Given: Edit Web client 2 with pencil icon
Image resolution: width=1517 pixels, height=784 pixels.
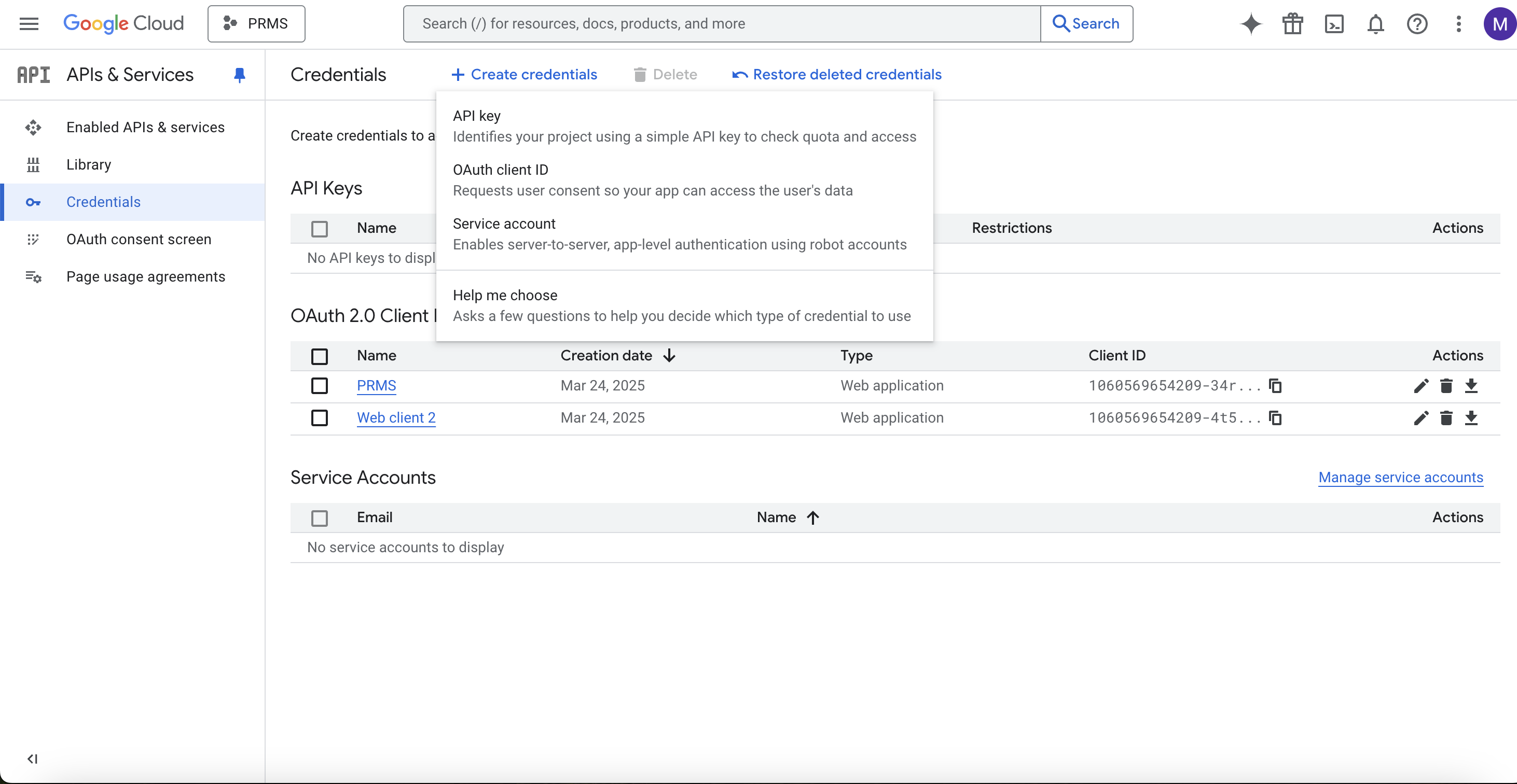Looking at the screenshot, I should click(1421, 418).
